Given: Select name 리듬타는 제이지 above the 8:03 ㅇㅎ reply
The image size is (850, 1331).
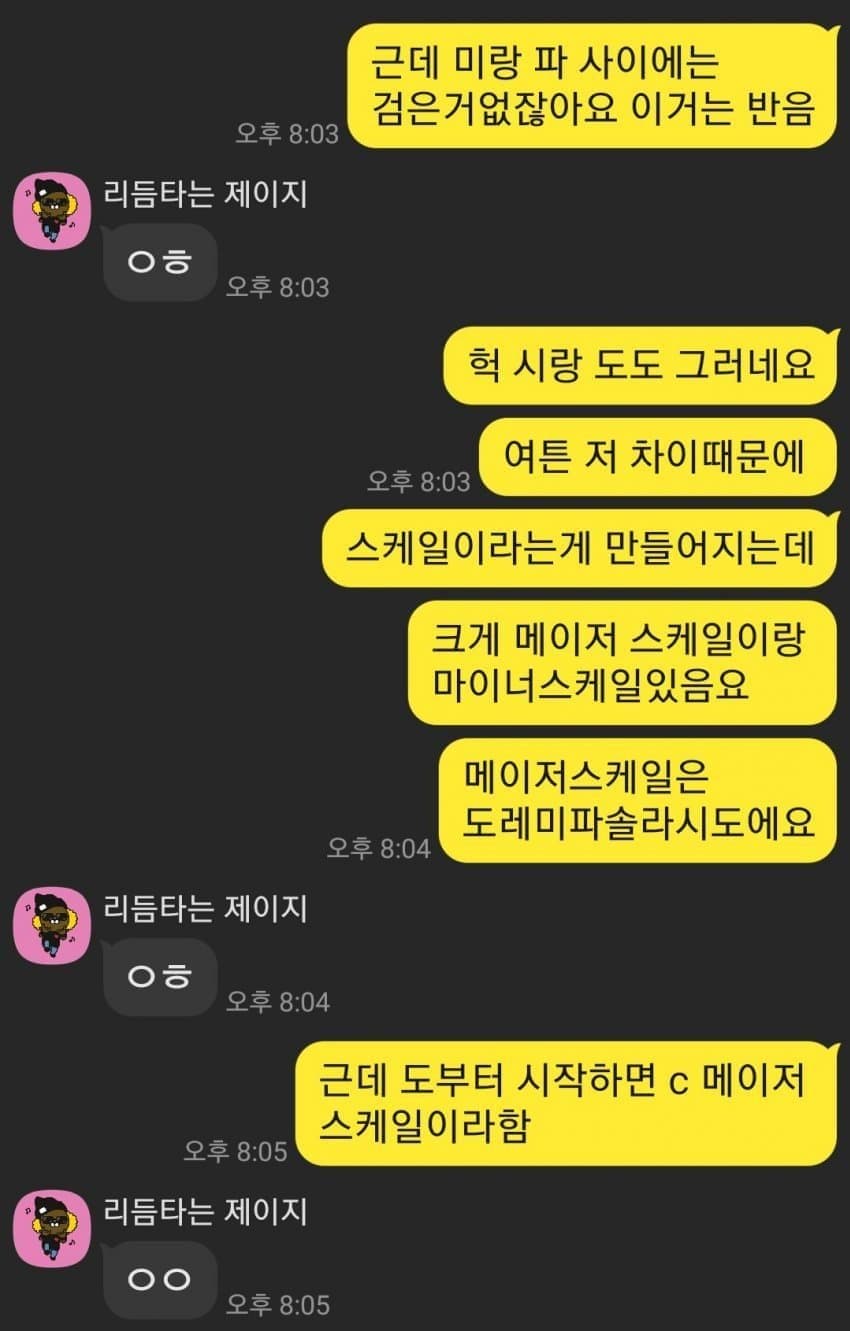Looking at the screenshot, I should tap(205, 193).
